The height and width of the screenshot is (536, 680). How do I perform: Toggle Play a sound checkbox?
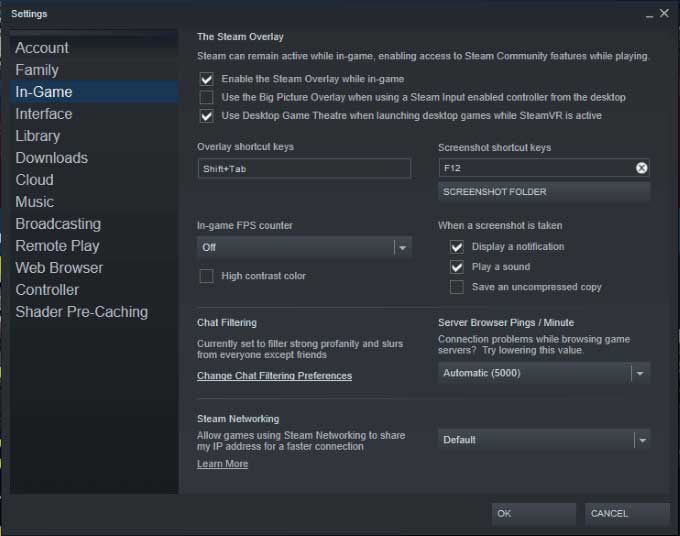coord(457,267)
